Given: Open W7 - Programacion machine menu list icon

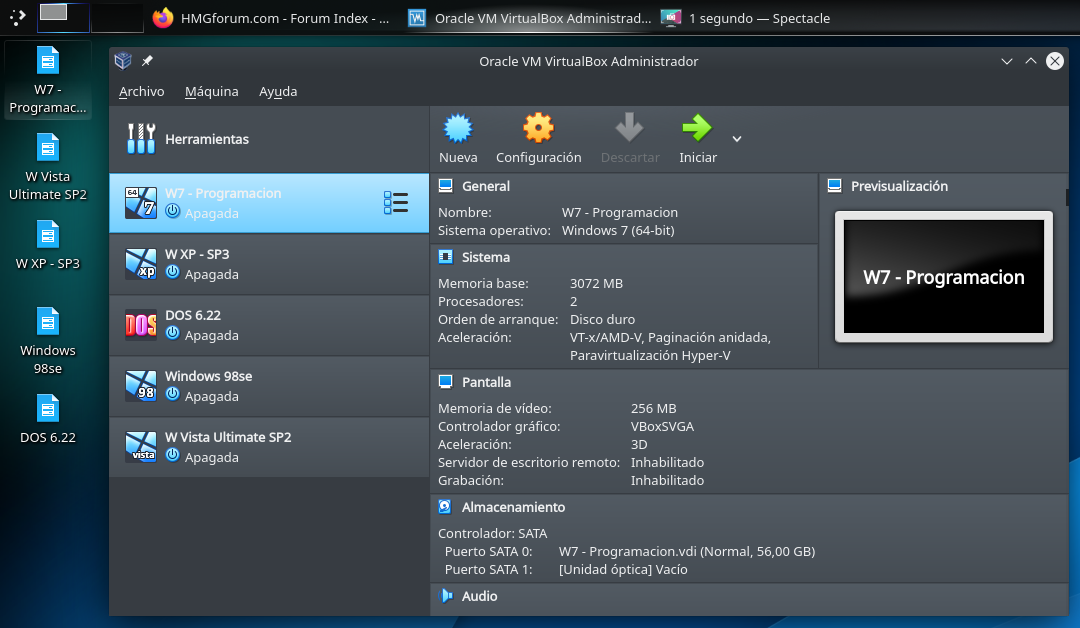Looking at the screenshot, I should (395, 202).
